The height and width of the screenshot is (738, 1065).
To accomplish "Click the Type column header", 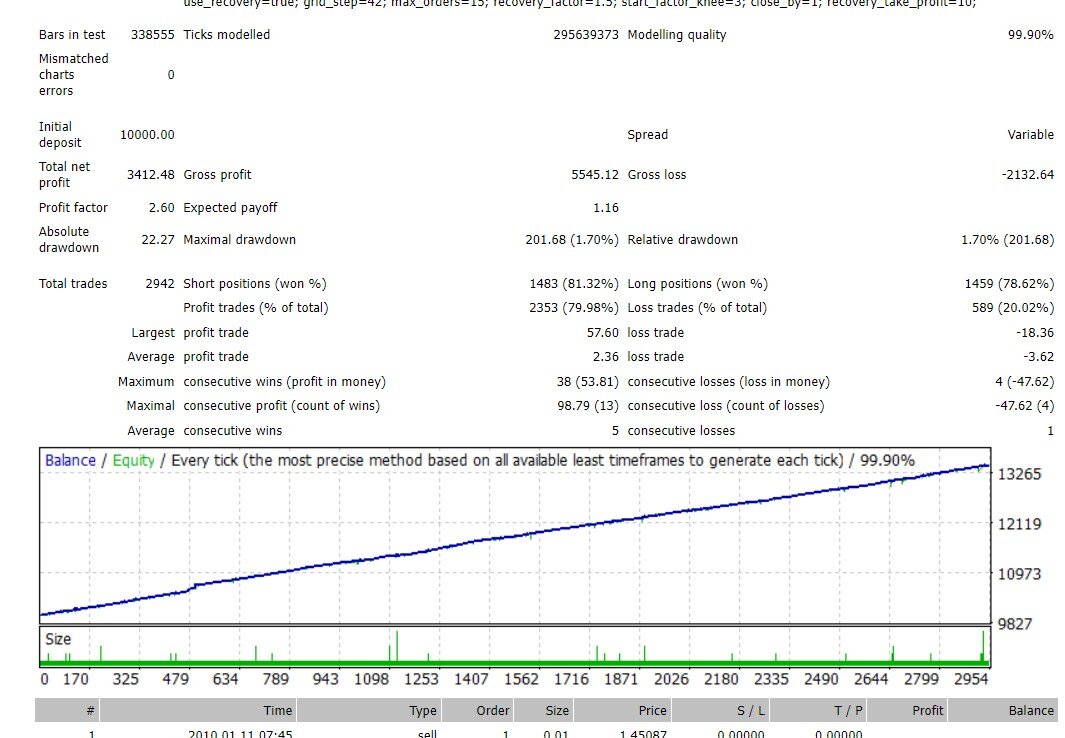I will (369, 710).
